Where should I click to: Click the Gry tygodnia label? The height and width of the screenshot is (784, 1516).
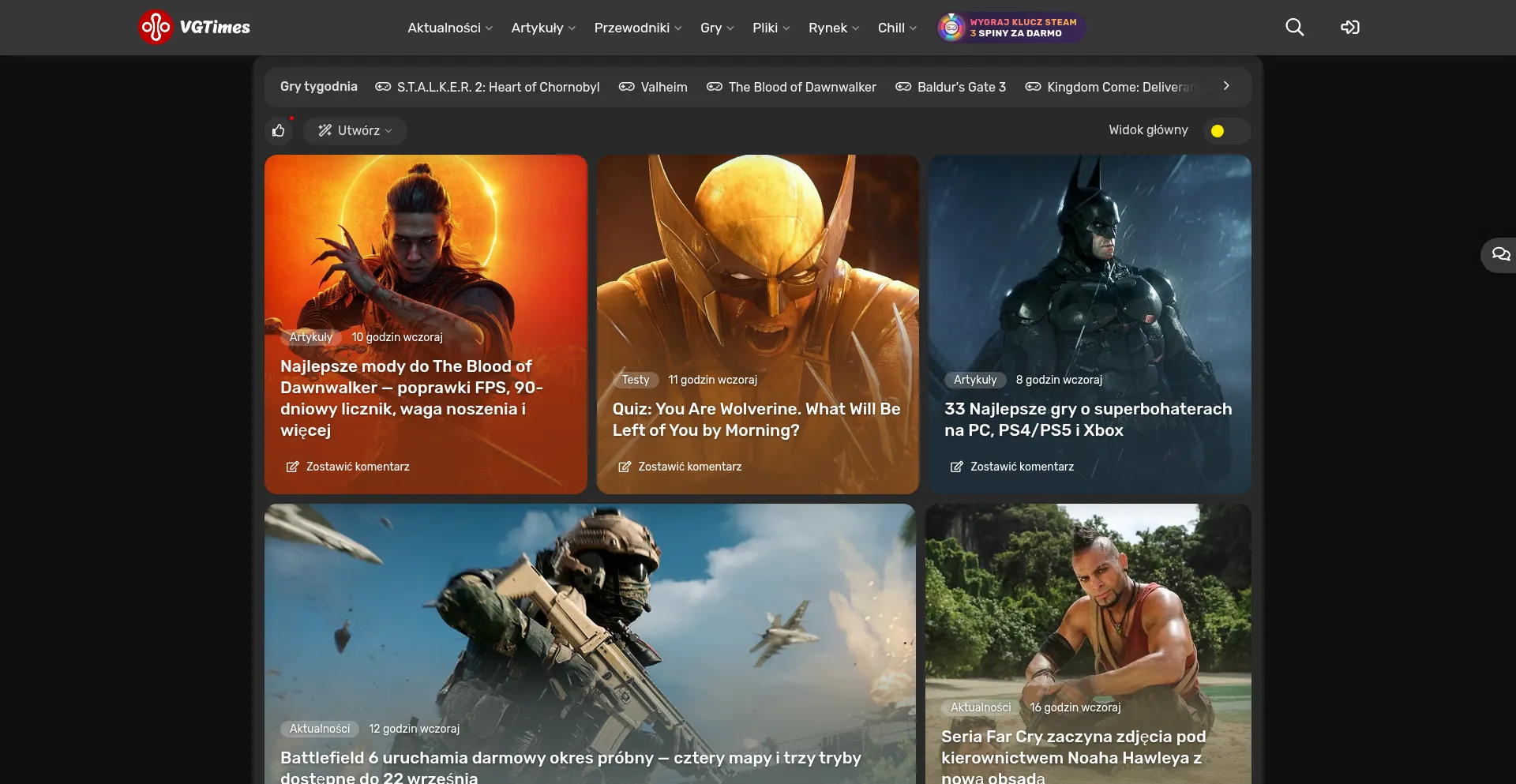(319, 86)
